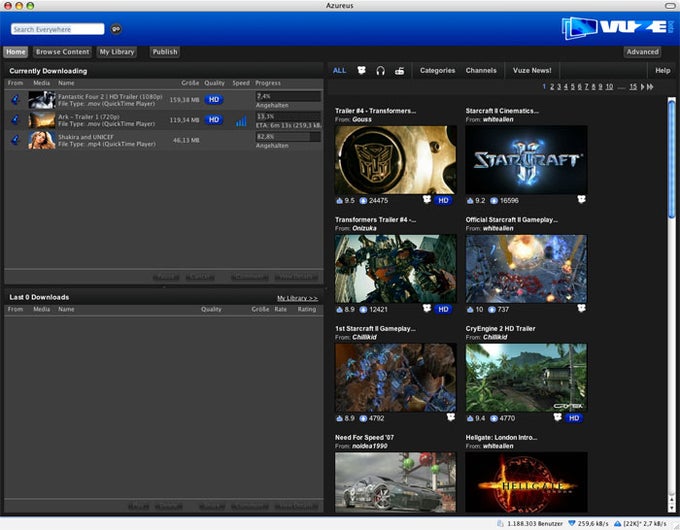
Task: Jump to the last page arrow in pagination
Action: pos(650,87)
